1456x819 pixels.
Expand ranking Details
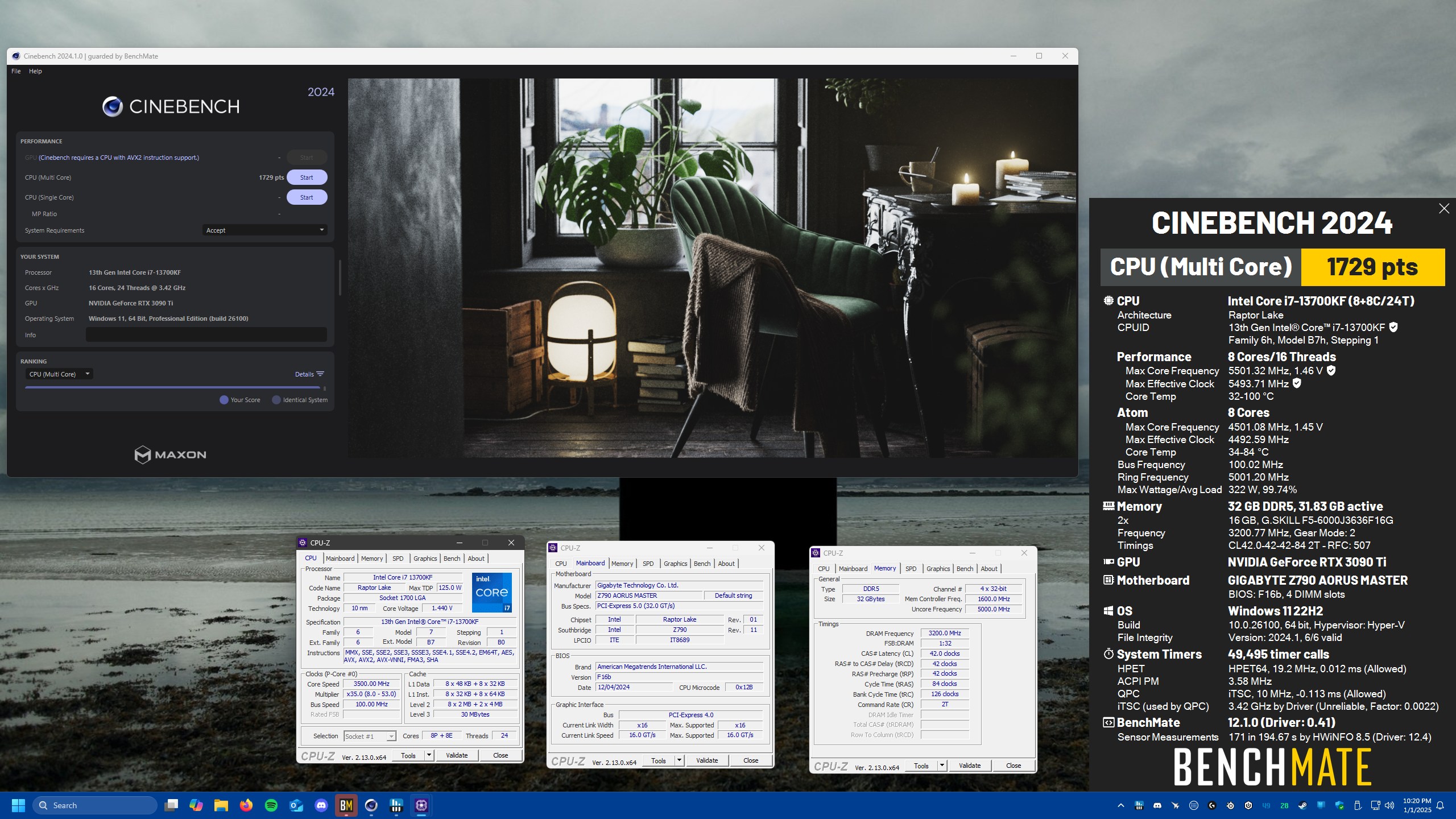309,374
